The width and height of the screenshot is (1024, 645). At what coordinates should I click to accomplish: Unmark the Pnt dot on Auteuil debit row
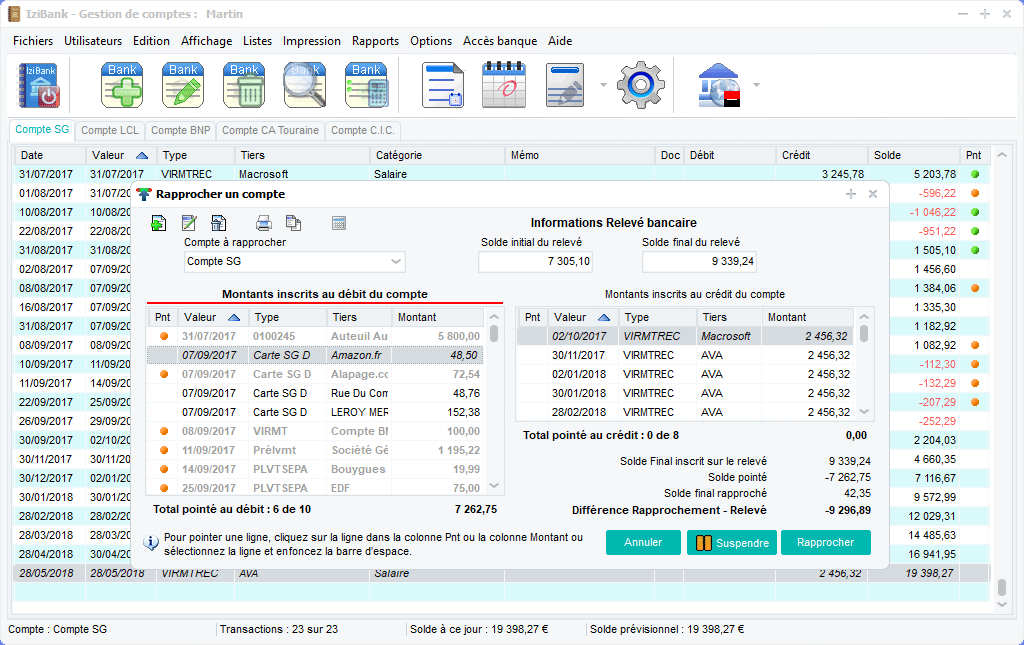(x=163, y=336)
